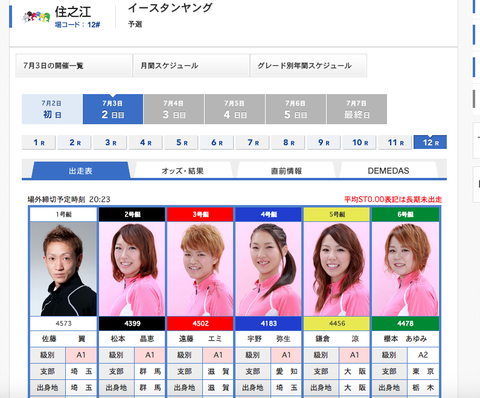The image size is (480, 398).
Task: Click the black 2号艇 header
Action: [x=132, y=214]
